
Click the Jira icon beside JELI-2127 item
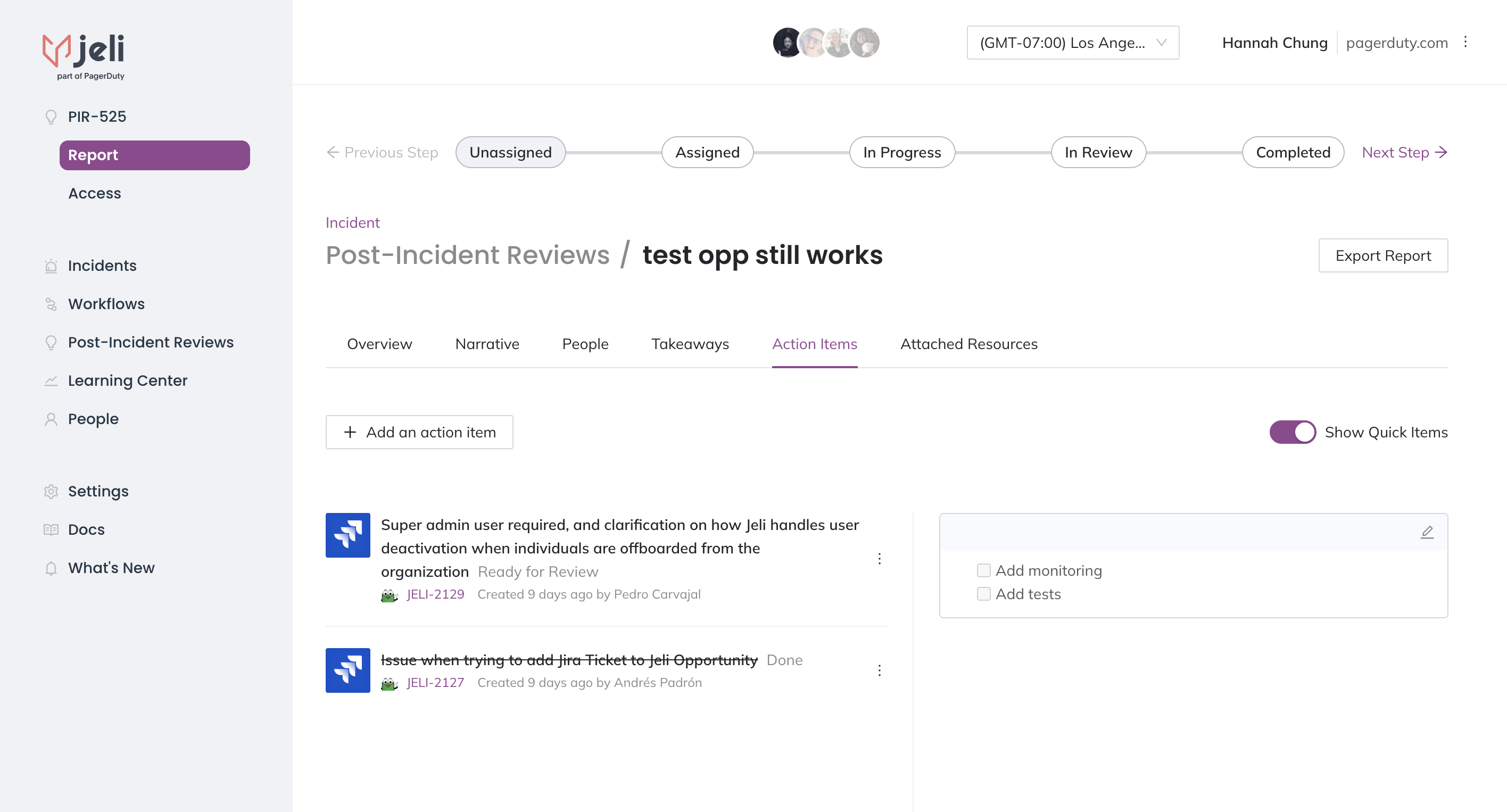pyautogui.click(x=347, y=670)
